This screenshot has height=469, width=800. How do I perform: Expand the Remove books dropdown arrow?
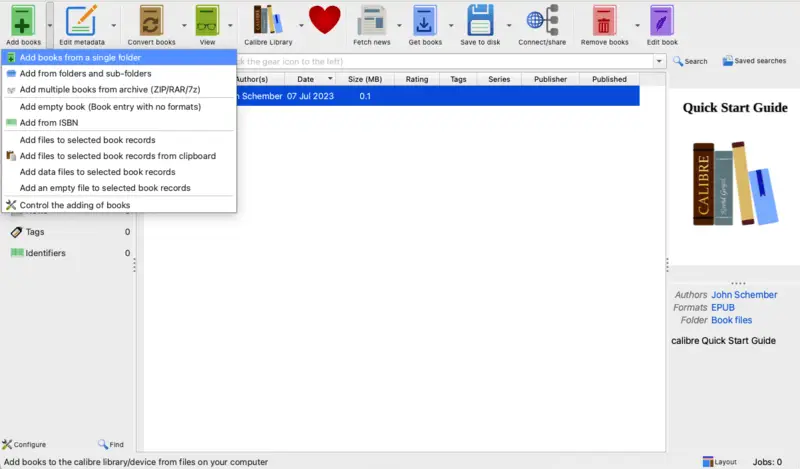tap(637, 25)
